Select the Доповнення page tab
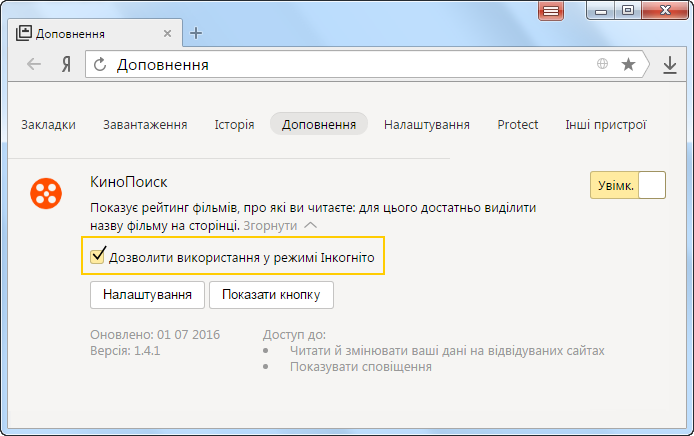 [319, 124]
